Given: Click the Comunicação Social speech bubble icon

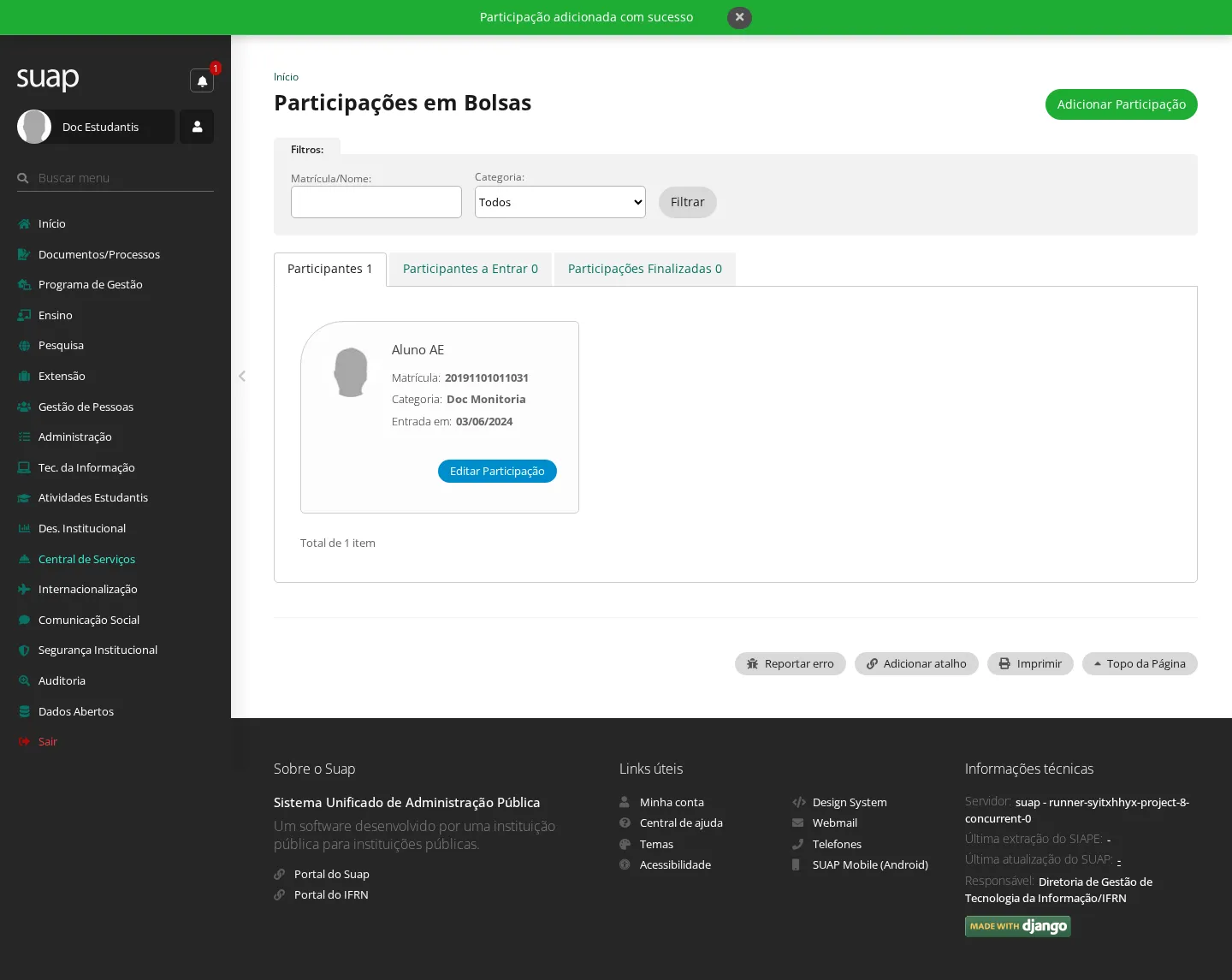Looking at the screenshot, I should click(x=24, y=620).
